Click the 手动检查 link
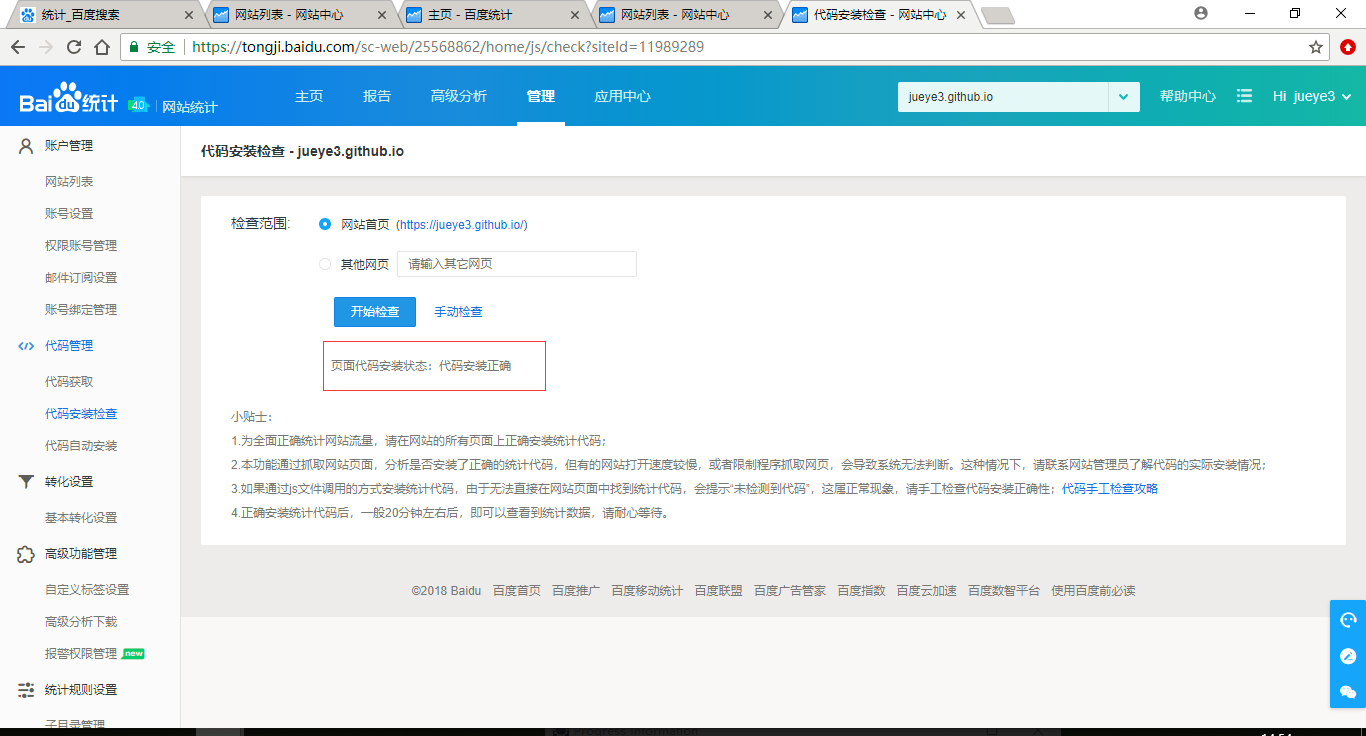The image size is (1366, 736). 458,312
